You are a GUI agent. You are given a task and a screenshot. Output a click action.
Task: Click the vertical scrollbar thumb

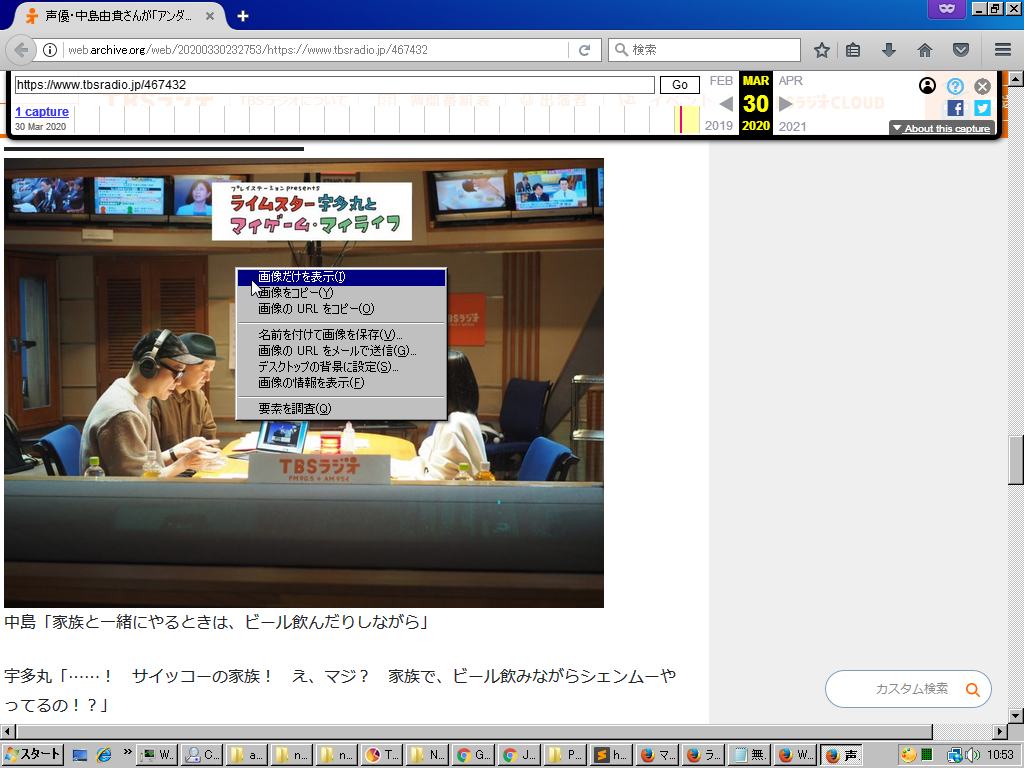click(x=1016, y=460)
